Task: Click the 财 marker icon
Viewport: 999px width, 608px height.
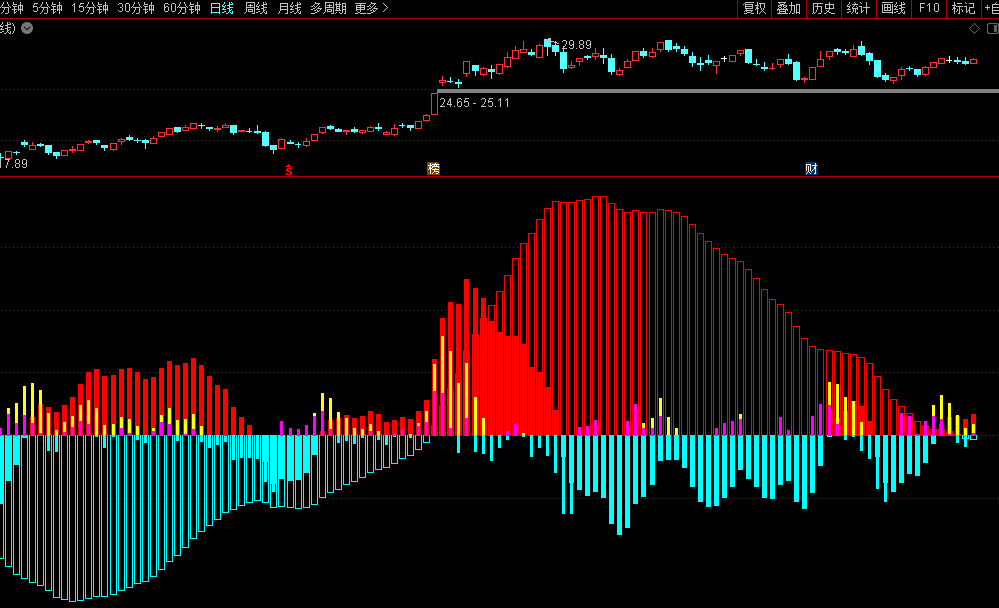Action: (x=811, y=168)
